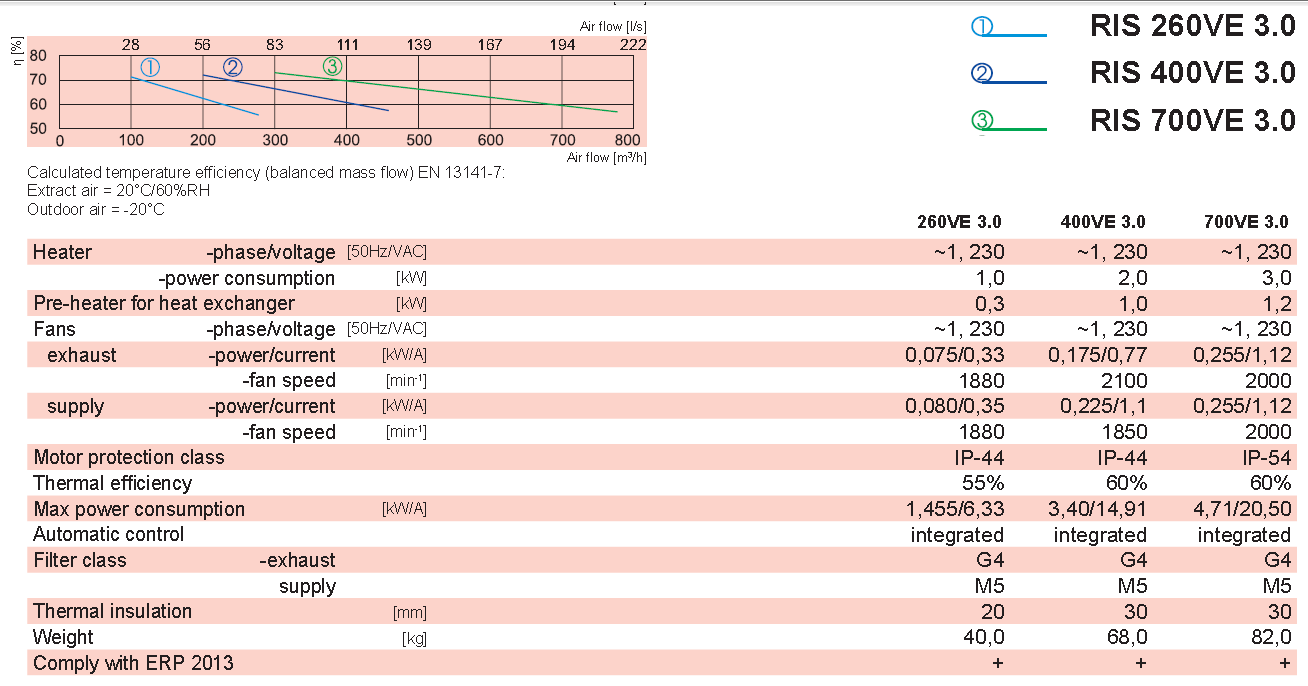This screenshot has height=686, width=1308.
Task: Click 'integrated' in the 400VE 3.0 column
Action: click(x=1100, y=535)
